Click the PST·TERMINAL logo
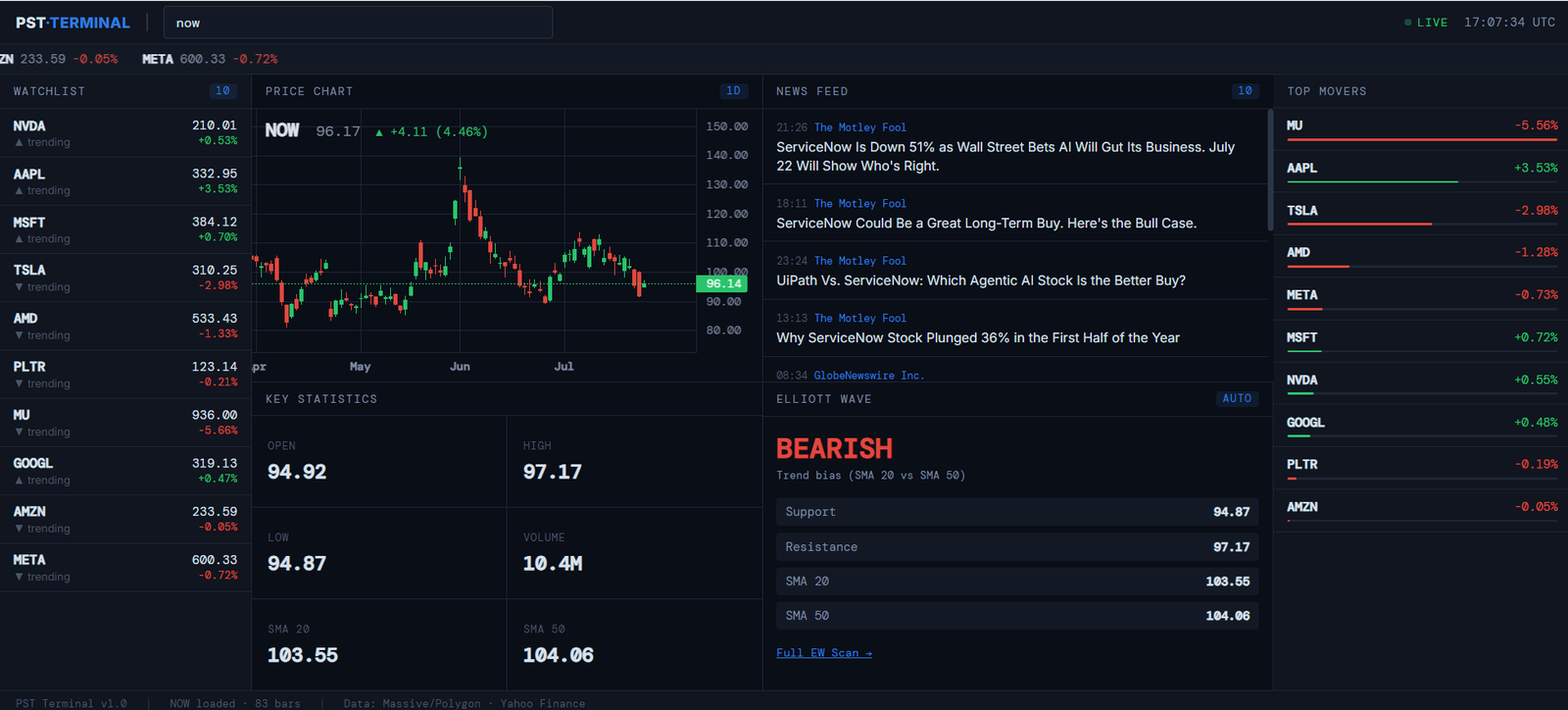The height and width of the screenshot is (710, 1568). click(x=73, y=23)
